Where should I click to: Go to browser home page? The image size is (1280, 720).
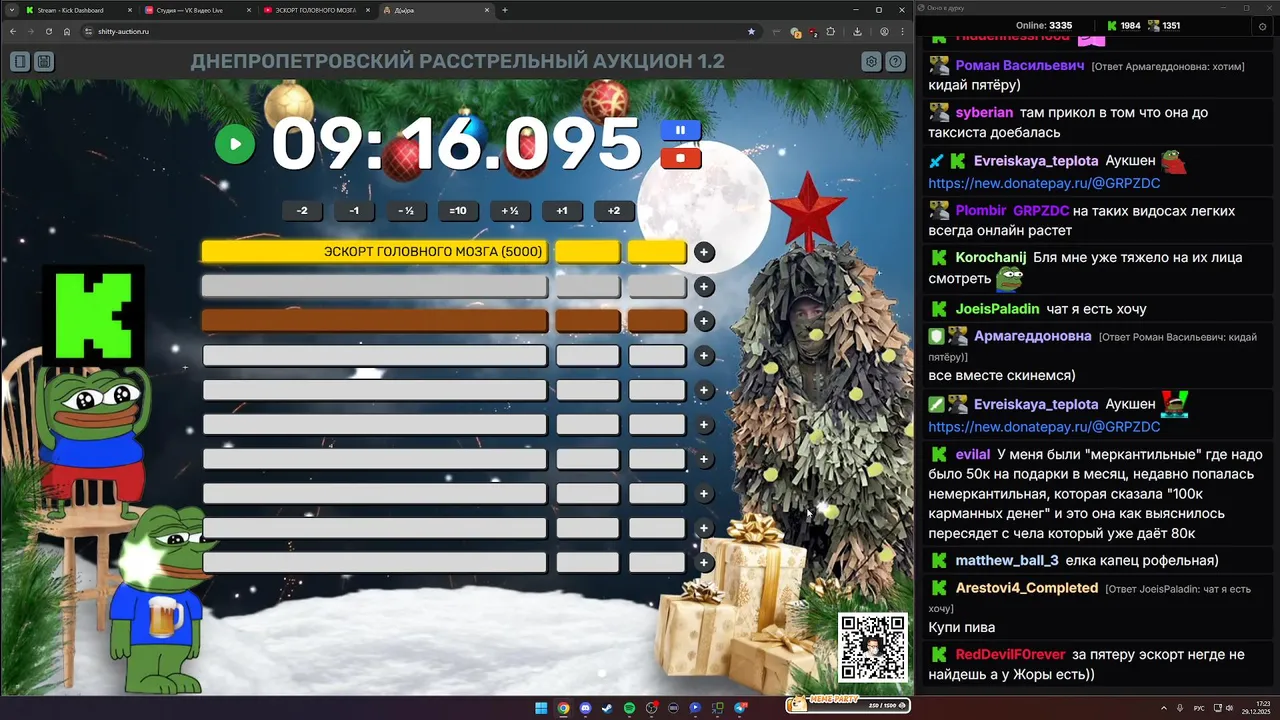[67, 31]
